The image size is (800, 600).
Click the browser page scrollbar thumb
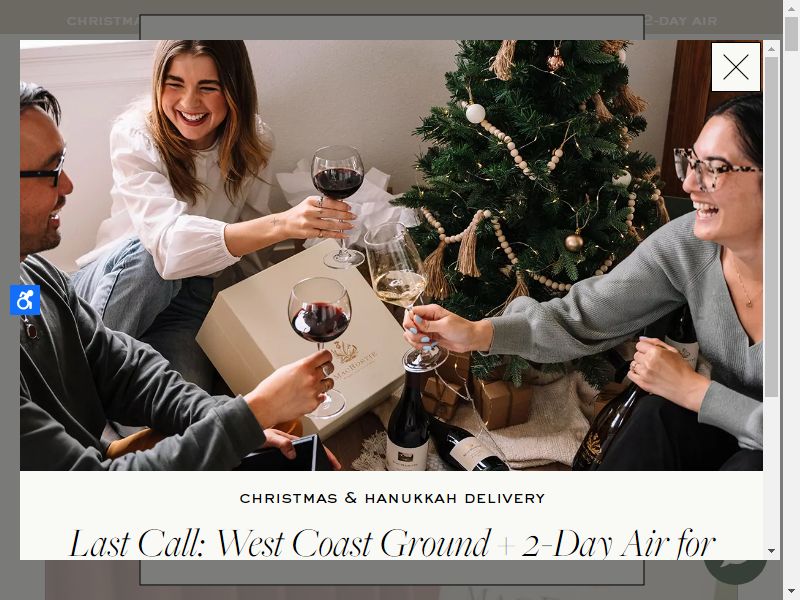coord(791,34)
